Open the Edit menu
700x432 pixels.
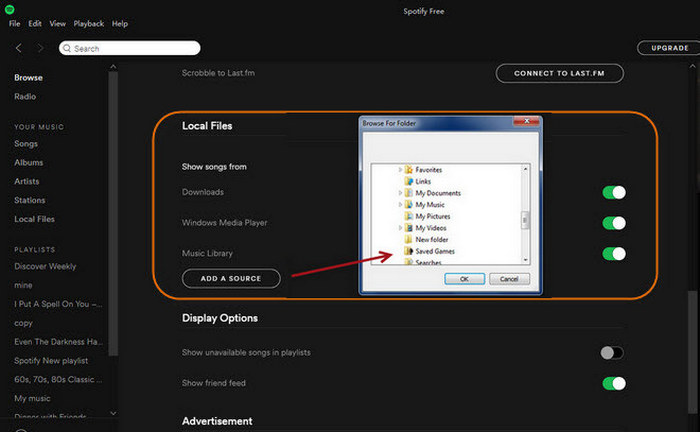pyautogui.click(x=35, y=24)
